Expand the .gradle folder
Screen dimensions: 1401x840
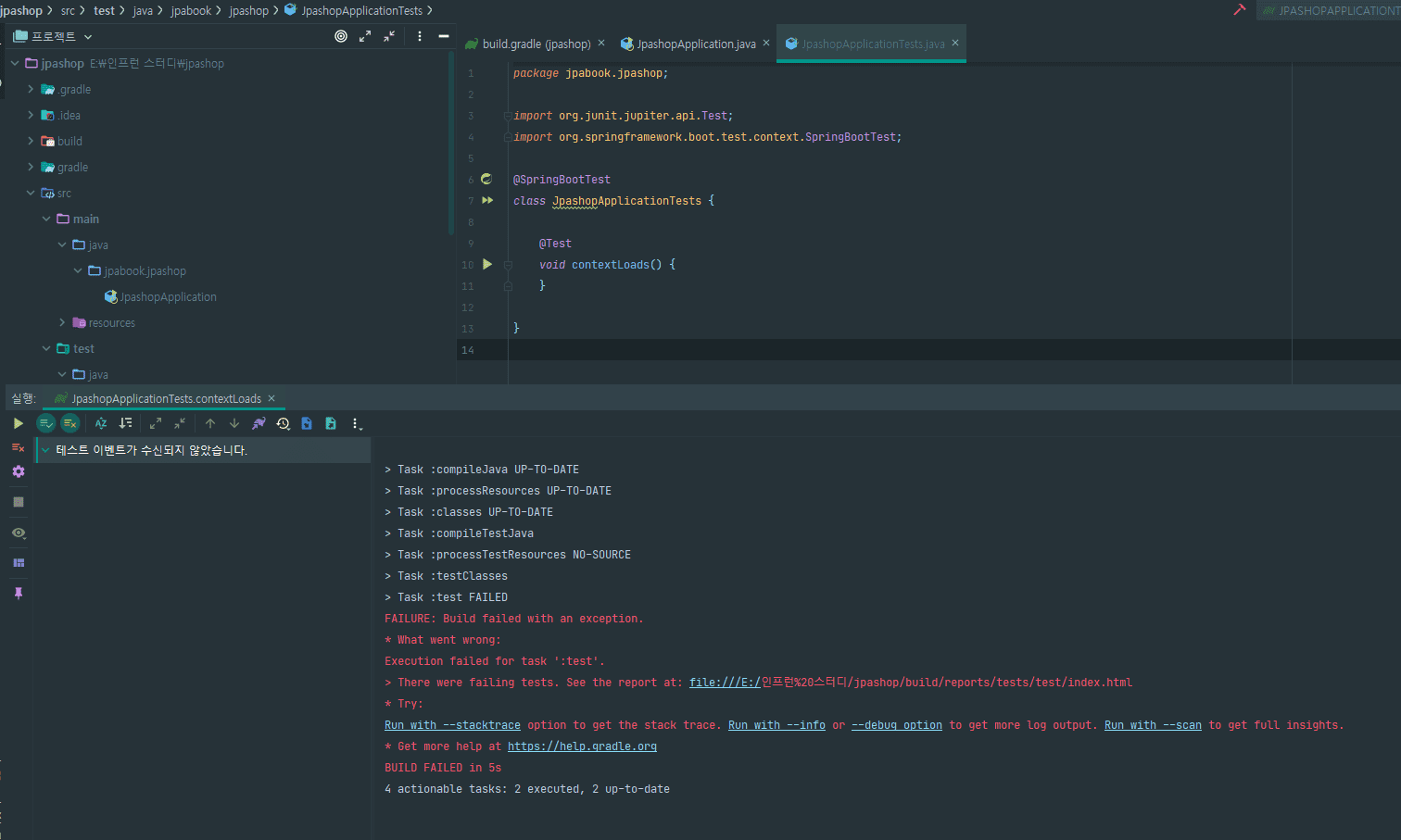coord(31,89)
